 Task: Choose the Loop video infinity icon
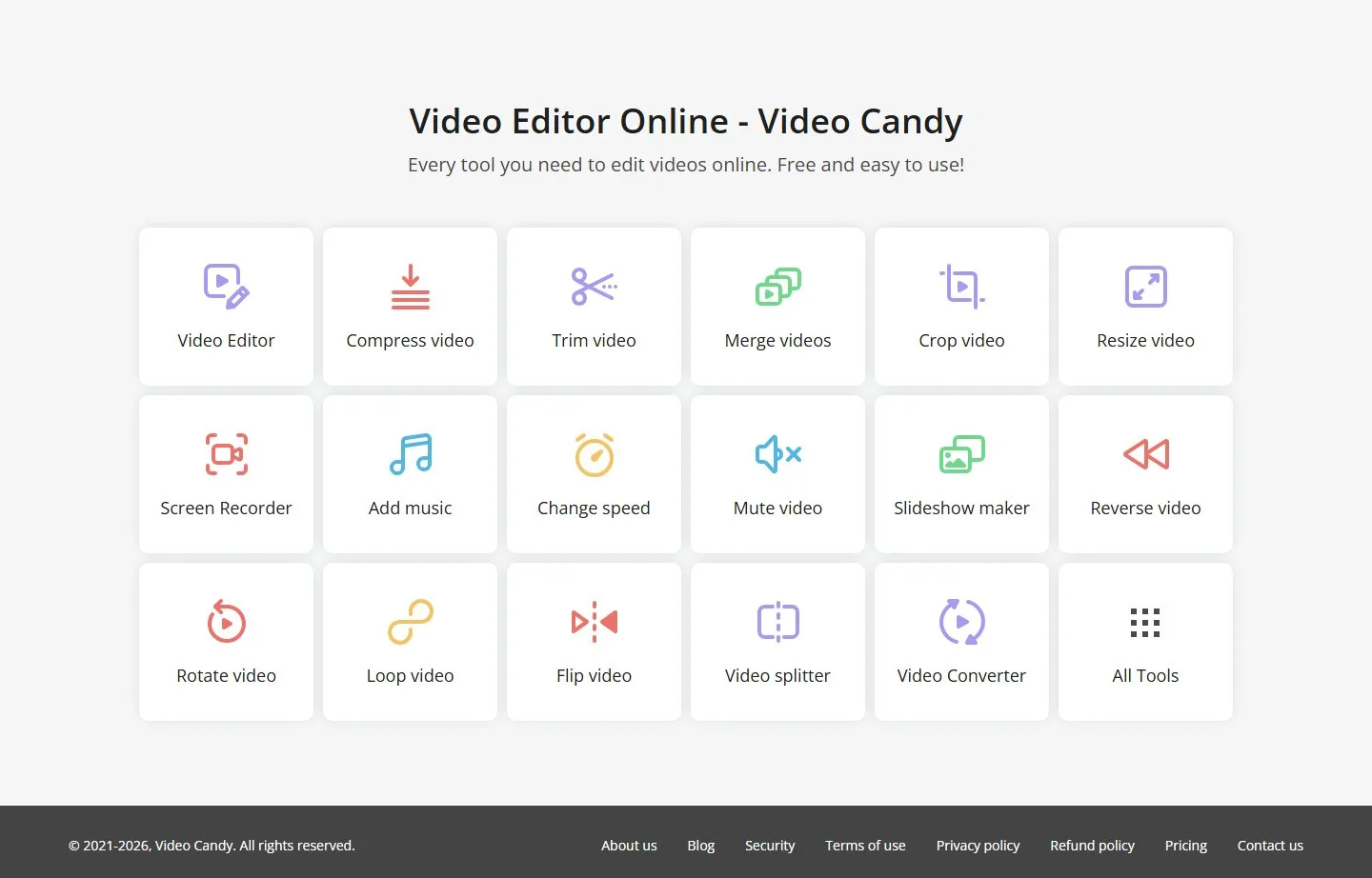[411, 622]
